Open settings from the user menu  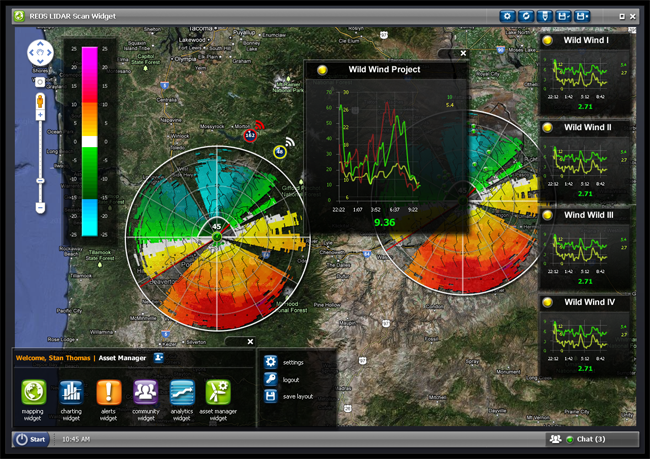click(x=293, y=362)
